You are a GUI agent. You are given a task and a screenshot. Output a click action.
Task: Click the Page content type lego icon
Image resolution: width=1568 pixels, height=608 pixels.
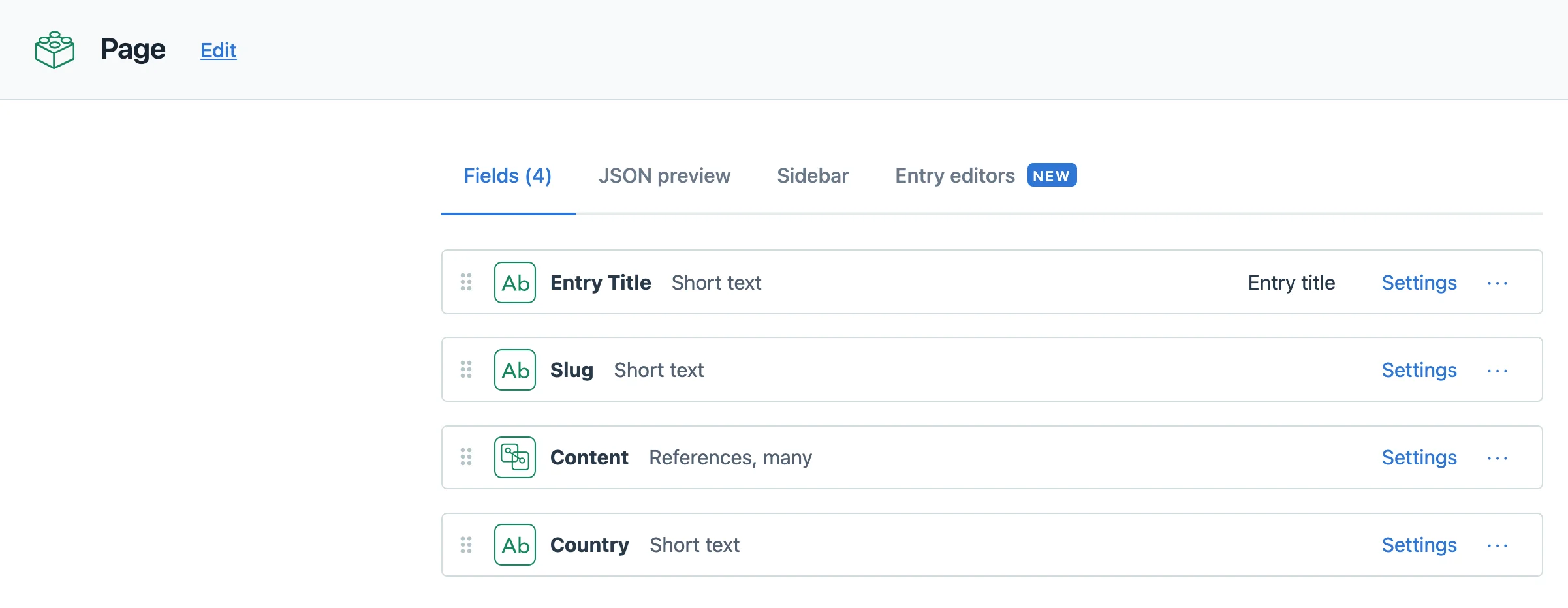point(54,48)
